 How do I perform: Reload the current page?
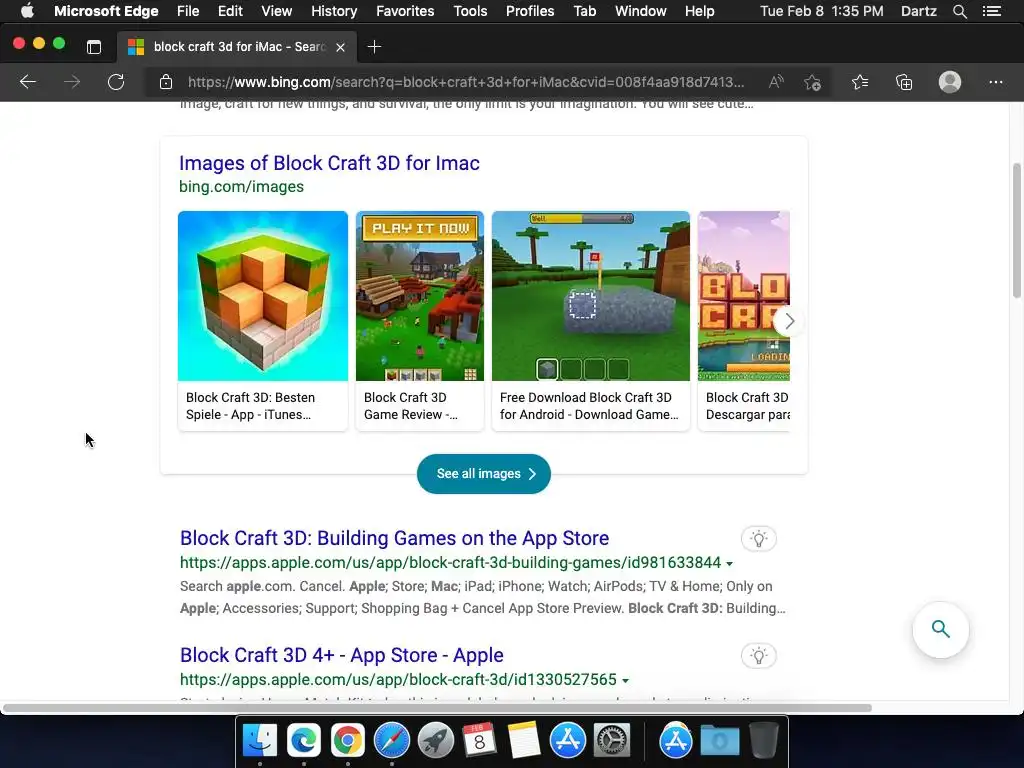pyautogui.click(x=116, y=82)
